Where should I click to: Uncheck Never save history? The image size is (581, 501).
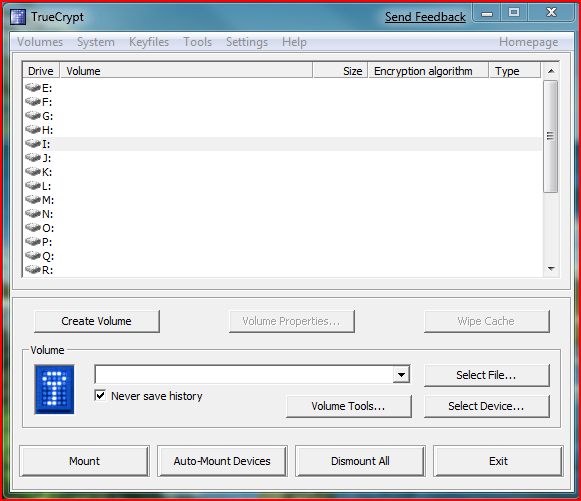tap(100, 395)
